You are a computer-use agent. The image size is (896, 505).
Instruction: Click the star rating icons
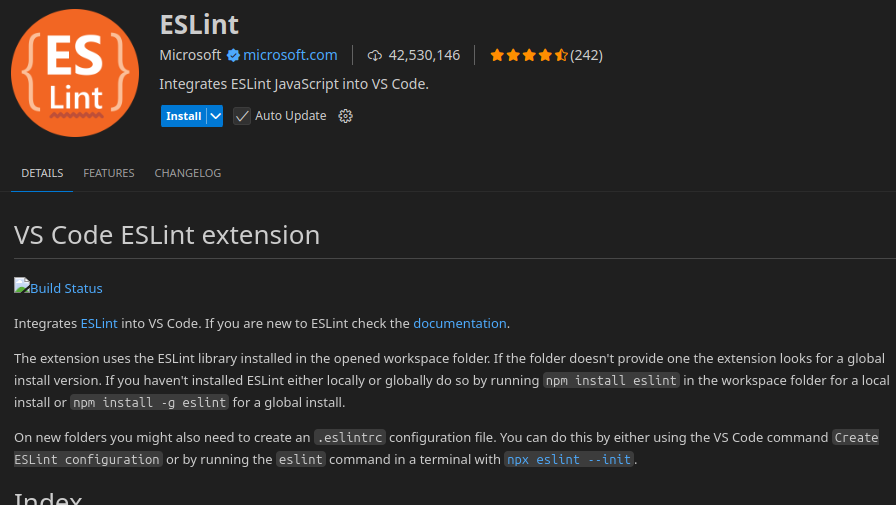528,55
